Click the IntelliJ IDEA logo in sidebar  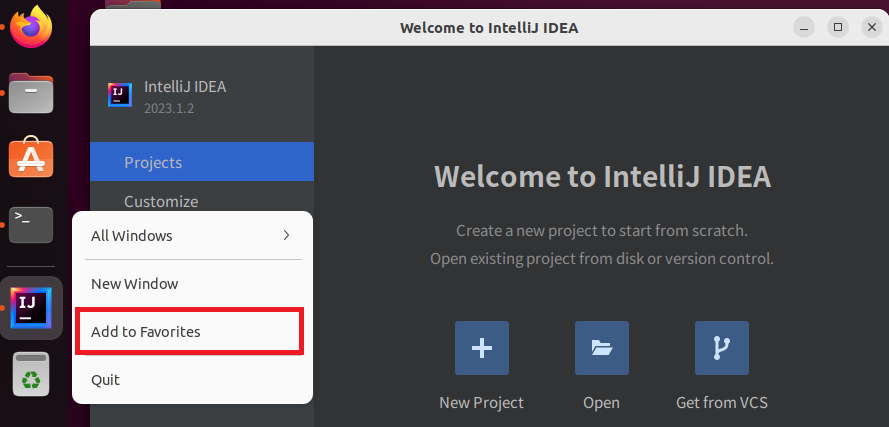(120, 95)
